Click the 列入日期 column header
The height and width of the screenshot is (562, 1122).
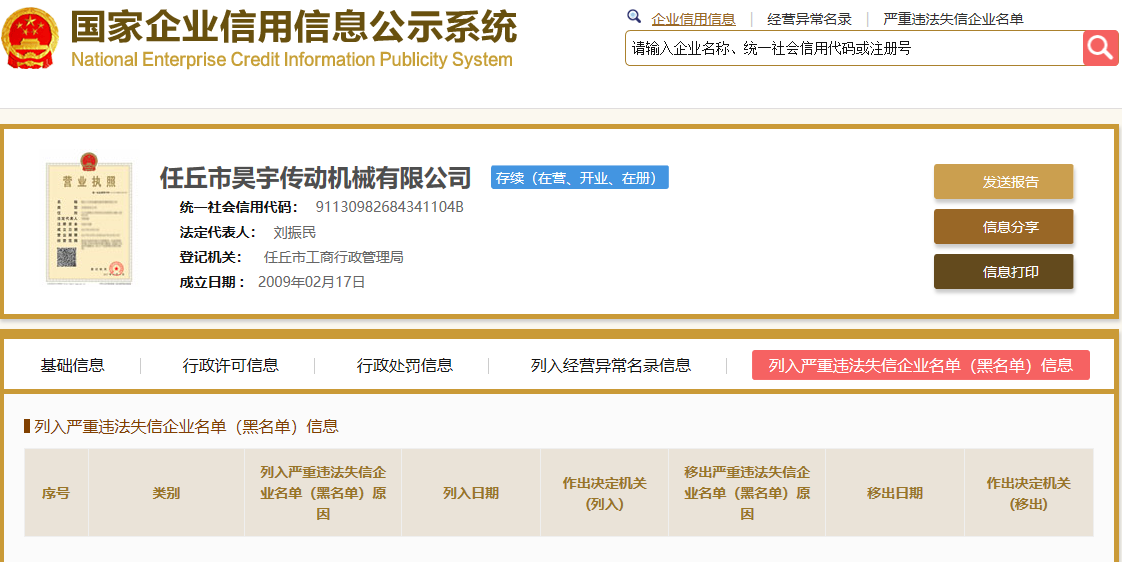coord(471,493)
